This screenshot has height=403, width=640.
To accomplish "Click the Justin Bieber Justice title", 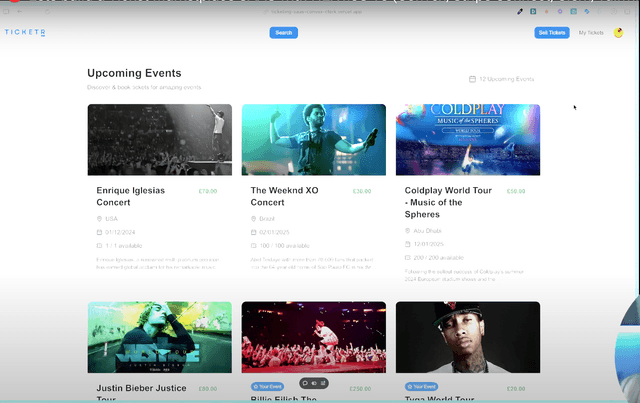I will pyautogui.click(x=141, y=393).
